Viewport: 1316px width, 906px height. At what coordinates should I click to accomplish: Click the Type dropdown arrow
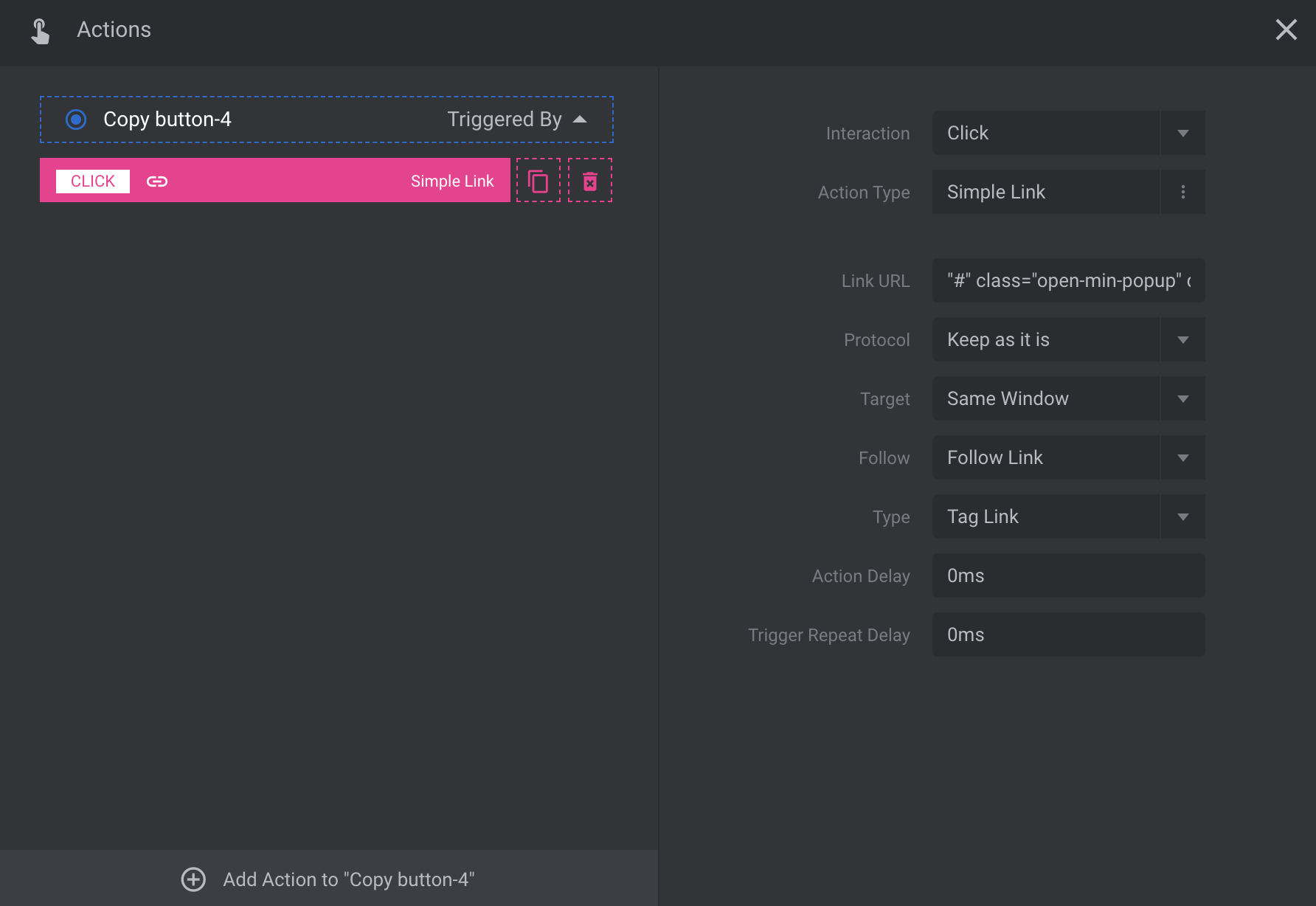click(x=1183, y=516)
